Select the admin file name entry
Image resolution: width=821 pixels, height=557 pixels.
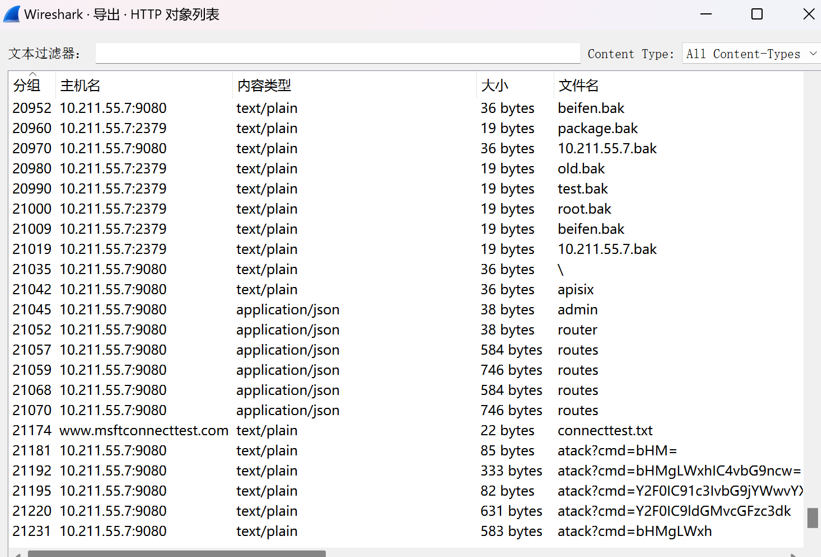pyautogui.click(x=577, y=309)
